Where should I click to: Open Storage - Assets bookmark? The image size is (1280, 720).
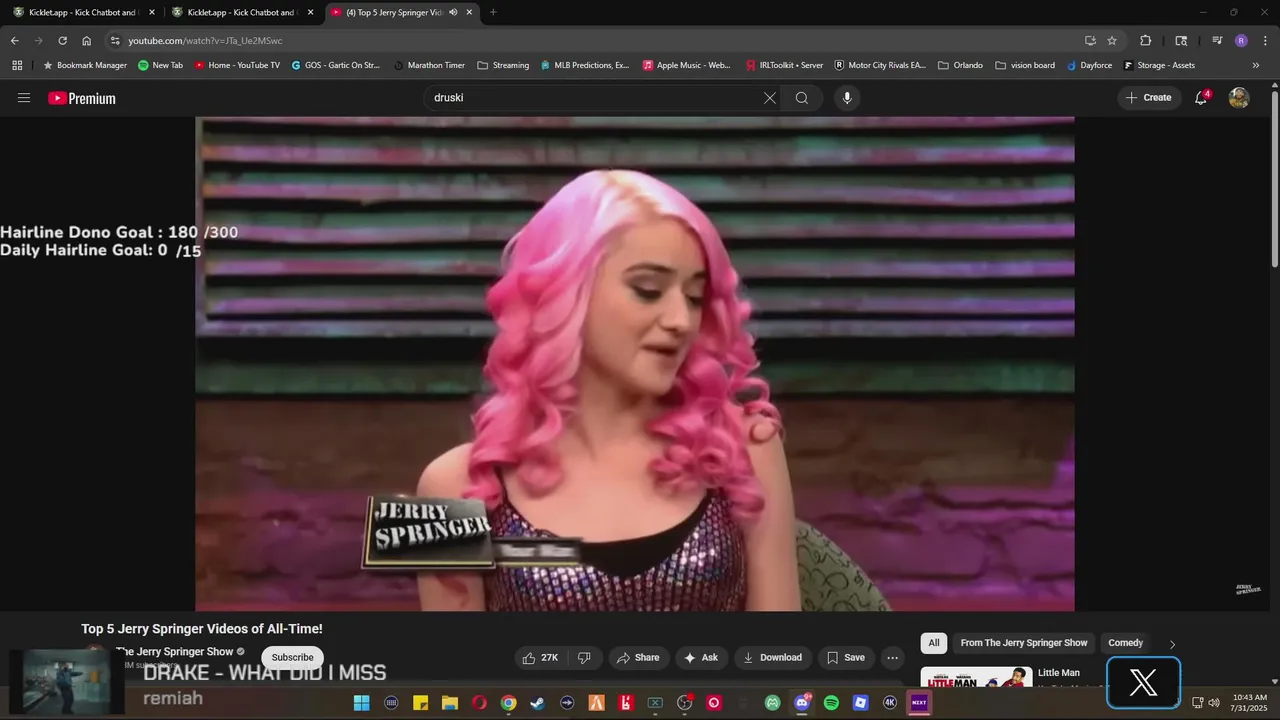1160,65
